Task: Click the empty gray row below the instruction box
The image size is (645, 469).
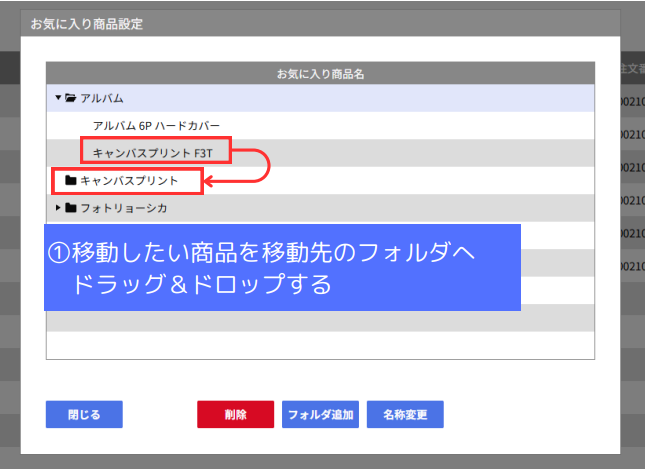Action: tap(320, 319)
